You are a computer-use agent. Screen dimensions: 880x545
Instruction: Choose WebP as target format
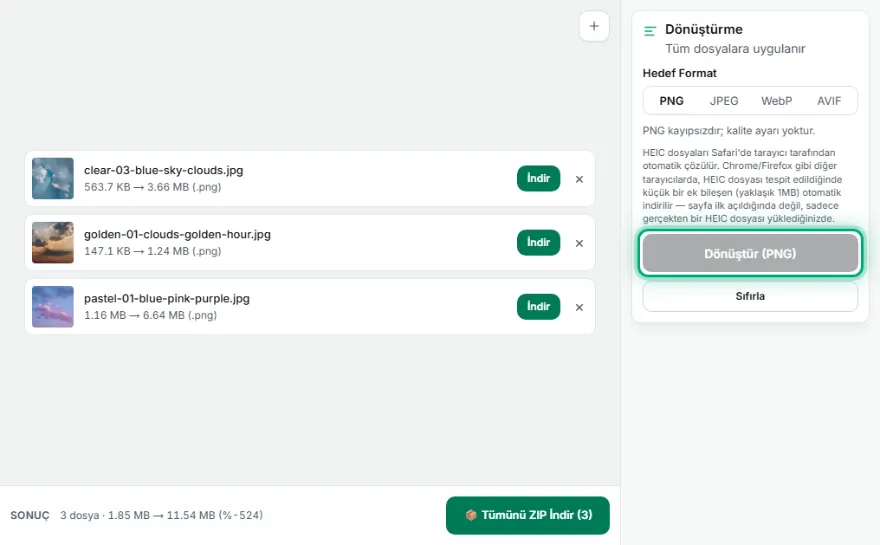(776, 101)
